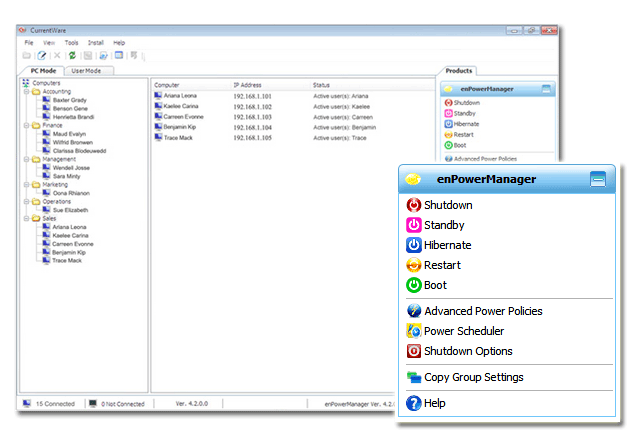Click the pink Standby icon in the enlarged panel
The height and width of the screenshot is (440, 640).
point(413,225)
